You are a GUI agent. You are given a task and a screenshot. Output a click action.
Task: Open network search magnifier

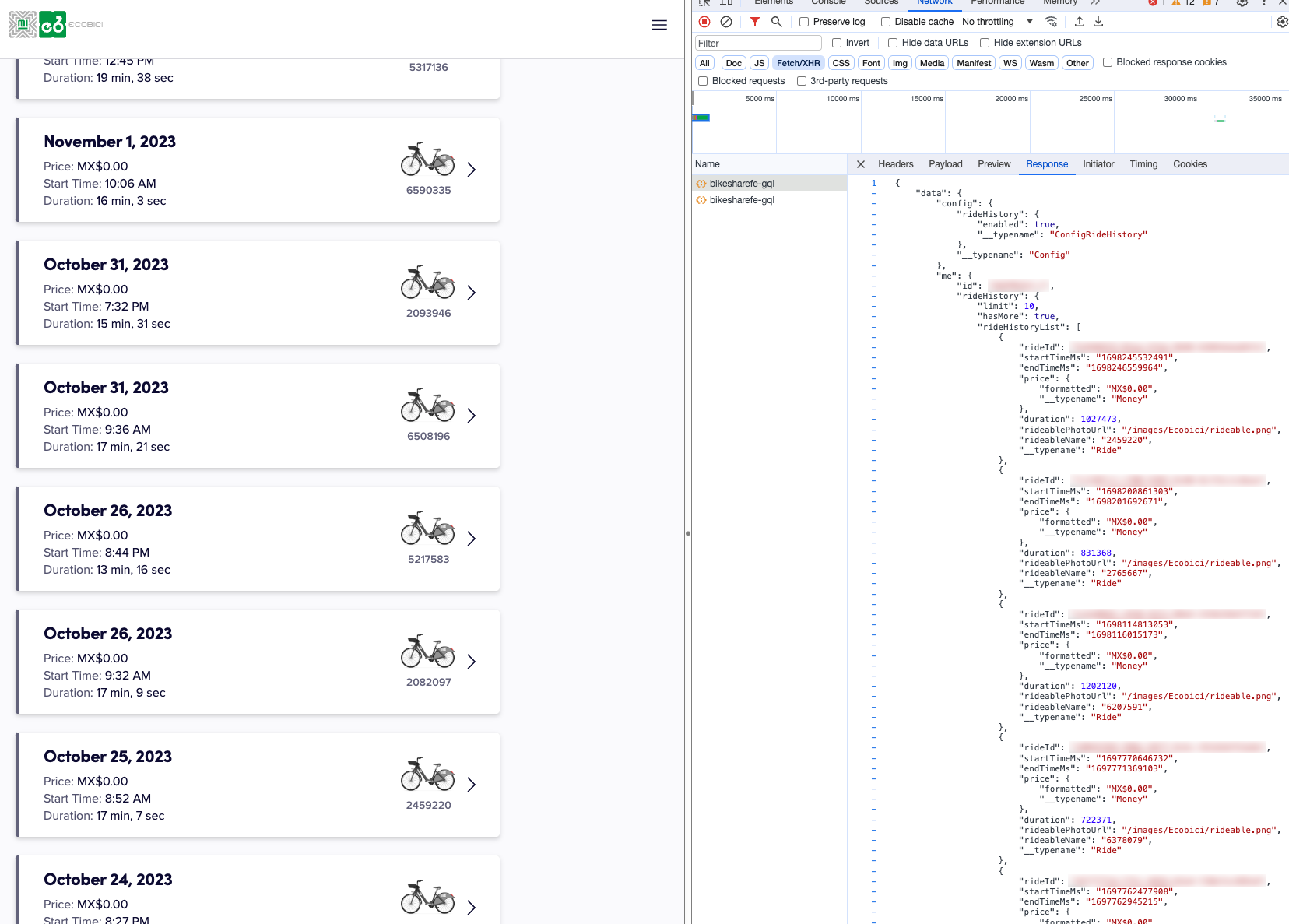coord(776,22)
